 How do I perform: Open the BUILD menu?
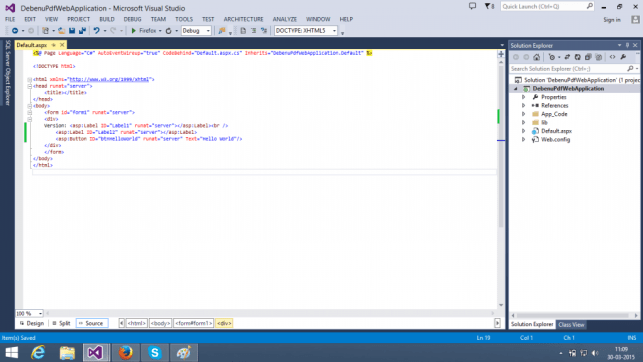pos(107,19)
